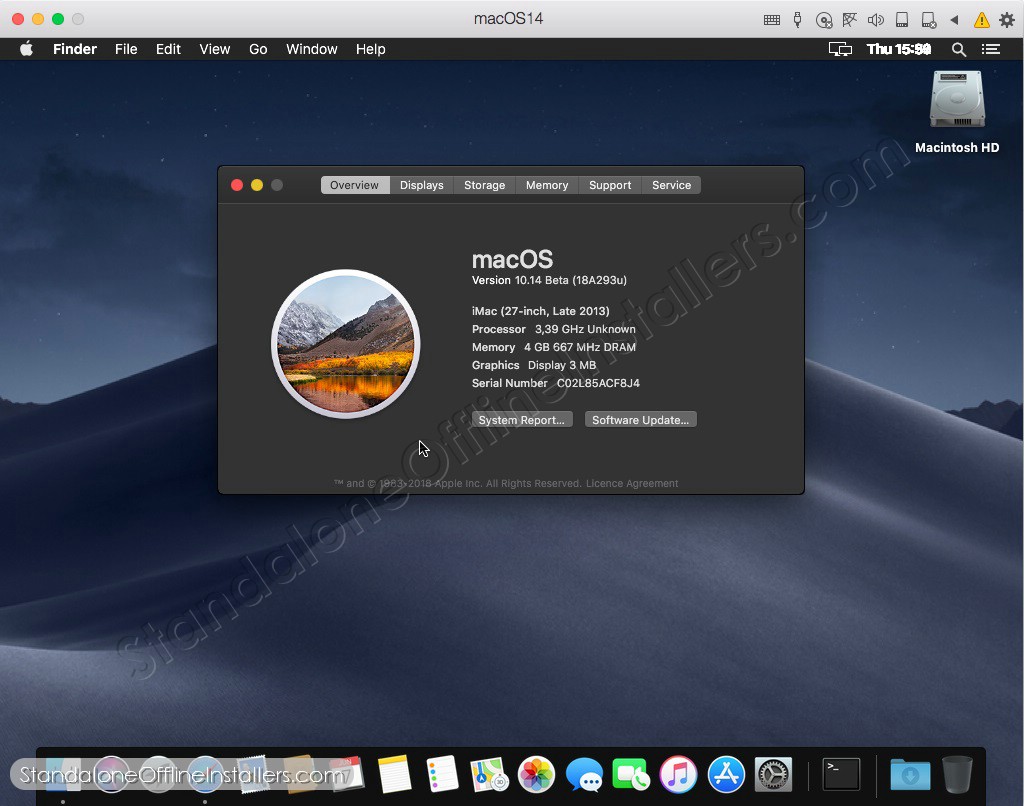Open the Apple menu
This screenshot has width=1024, height=806.
click(x=26, y=49)
